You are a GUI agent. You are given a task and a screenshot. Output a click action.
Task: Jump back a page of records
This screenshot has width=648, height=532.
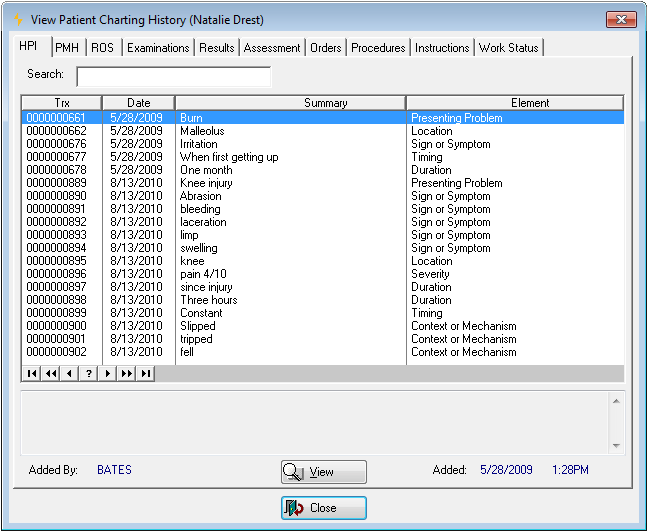50,374
